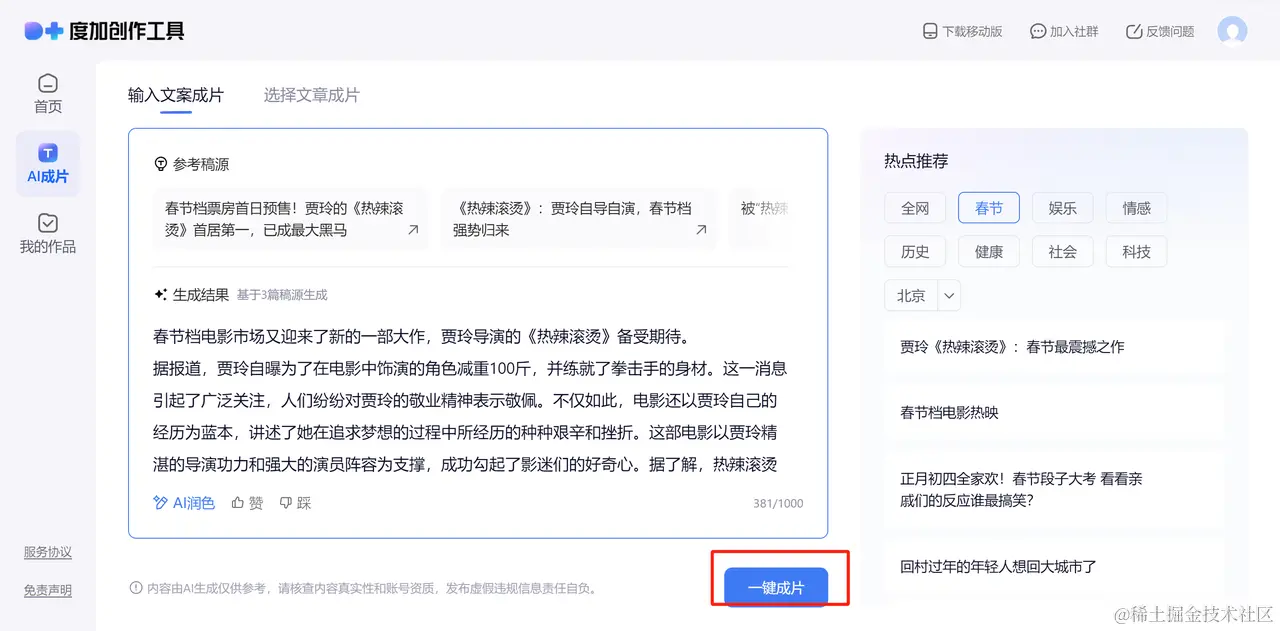
Task: Click the 基于3篇稿源生成 note
Action: 282,295
